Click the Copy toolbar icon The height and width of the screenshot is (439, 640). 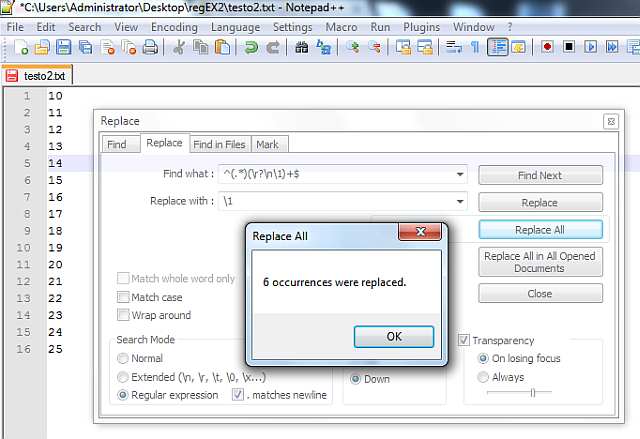click(200, 47)
